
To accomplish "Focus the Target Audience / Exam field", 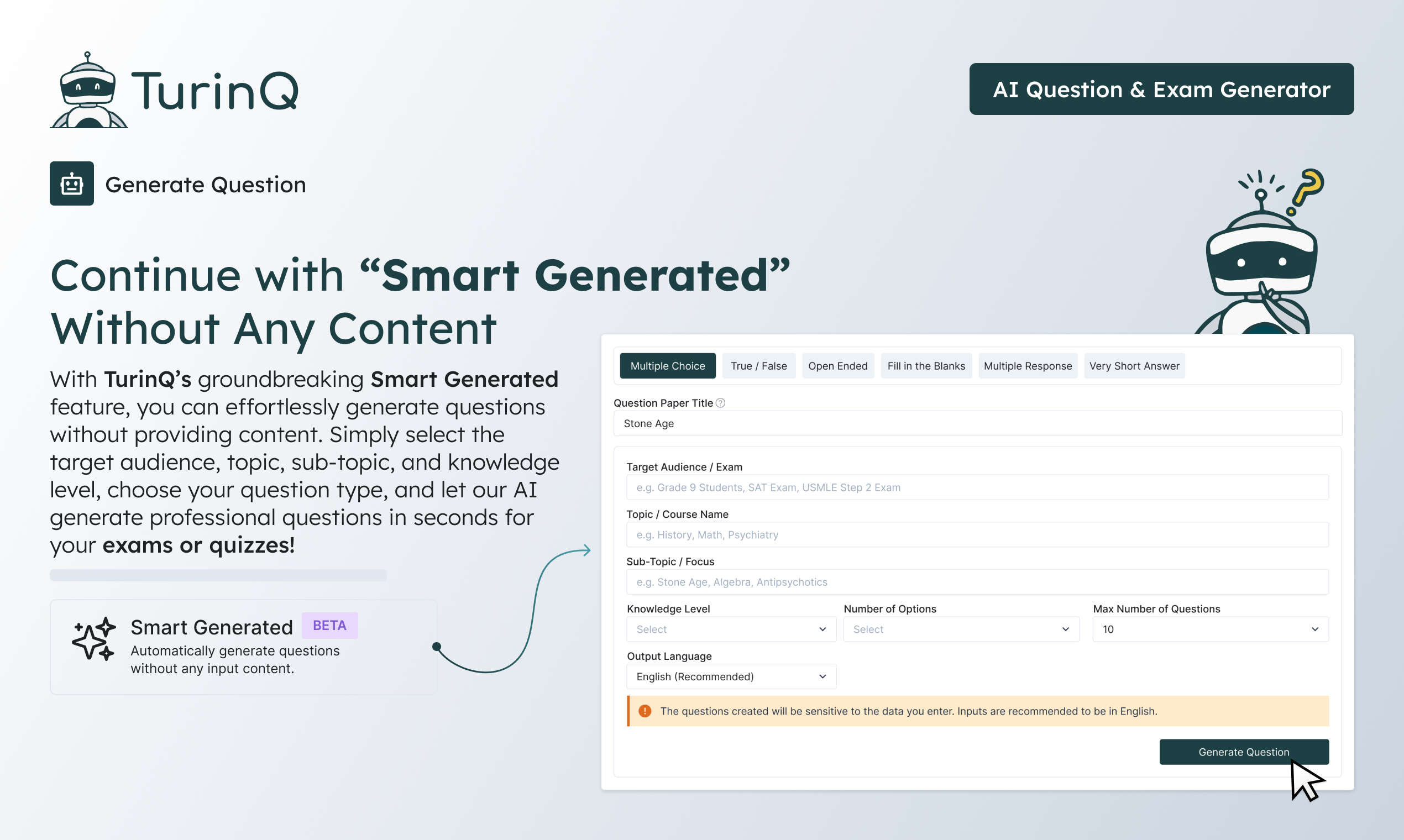I will pos(977,487).
